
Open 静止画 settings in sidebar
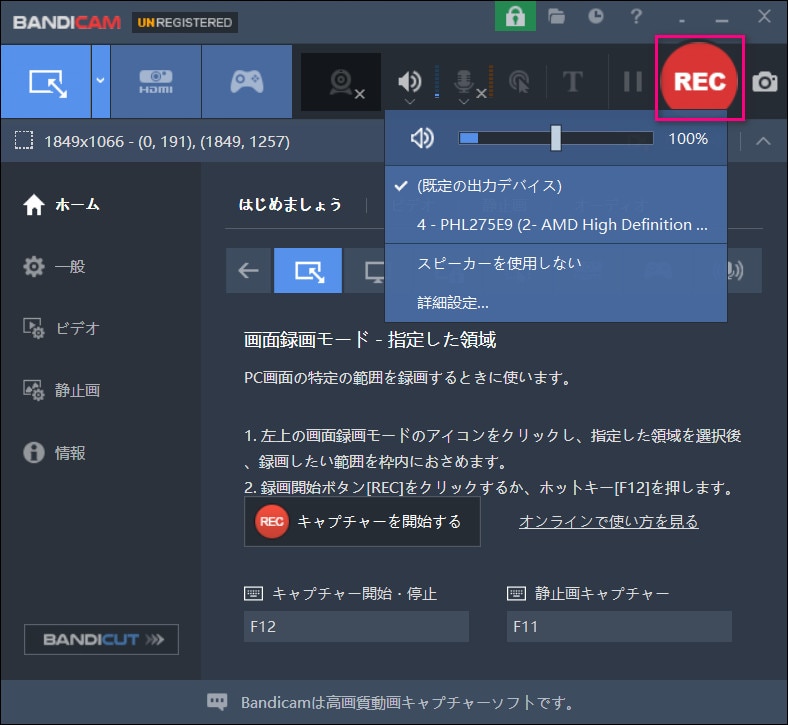point(61,390)
